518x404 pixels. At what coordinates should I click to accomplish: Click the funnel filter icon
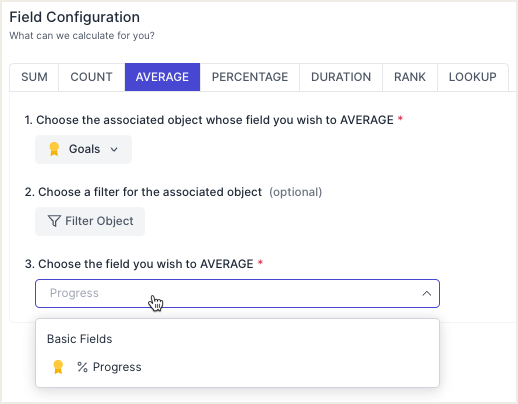click(54, 221)
